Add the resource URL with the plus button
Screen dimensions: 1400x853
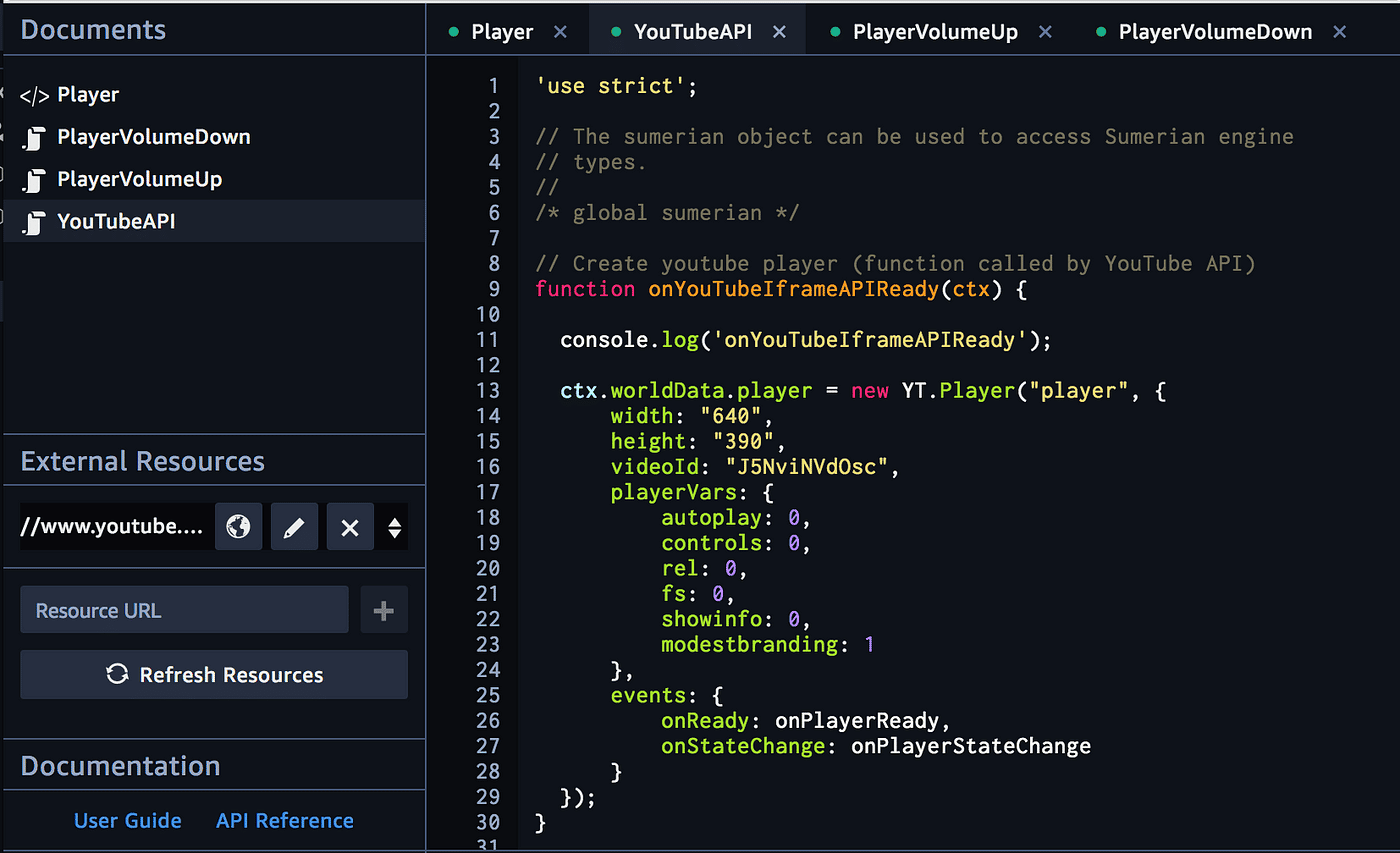point(384,610)
